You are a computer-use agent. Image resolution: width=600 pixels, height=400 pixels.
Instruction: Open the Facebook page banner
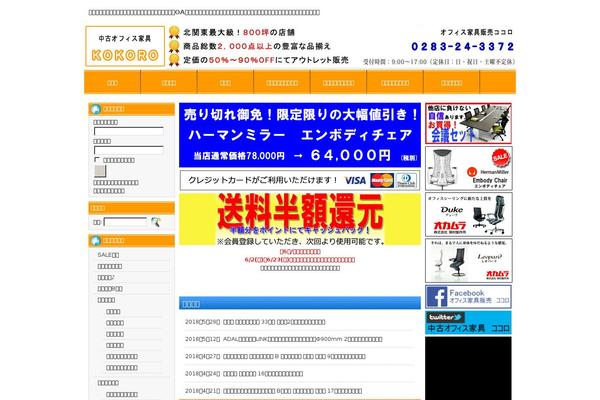[468, 297]
